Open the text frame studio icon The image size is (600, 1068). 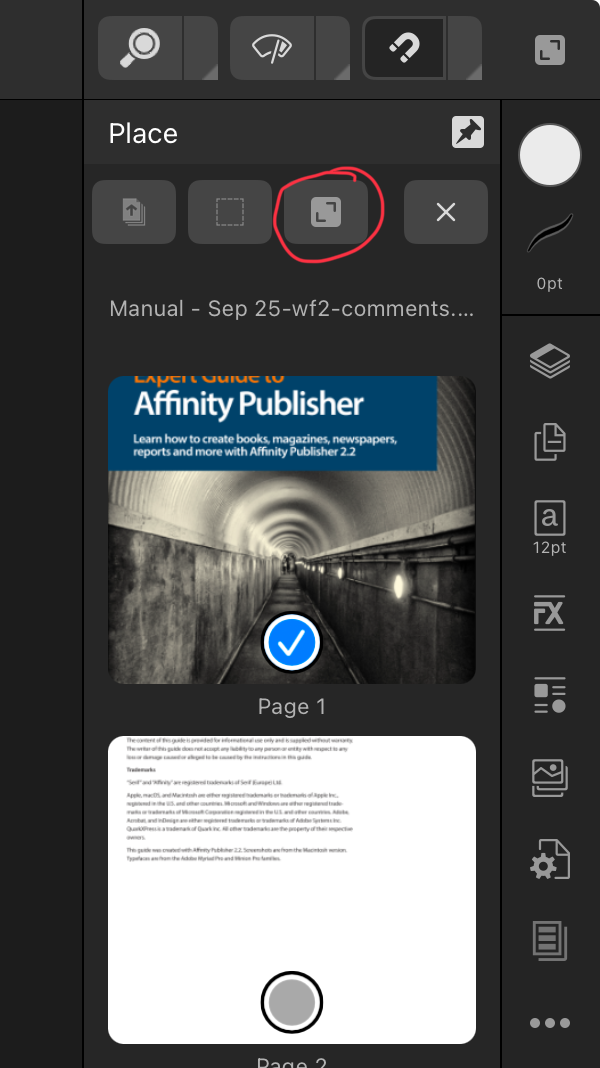coord(550,941)
